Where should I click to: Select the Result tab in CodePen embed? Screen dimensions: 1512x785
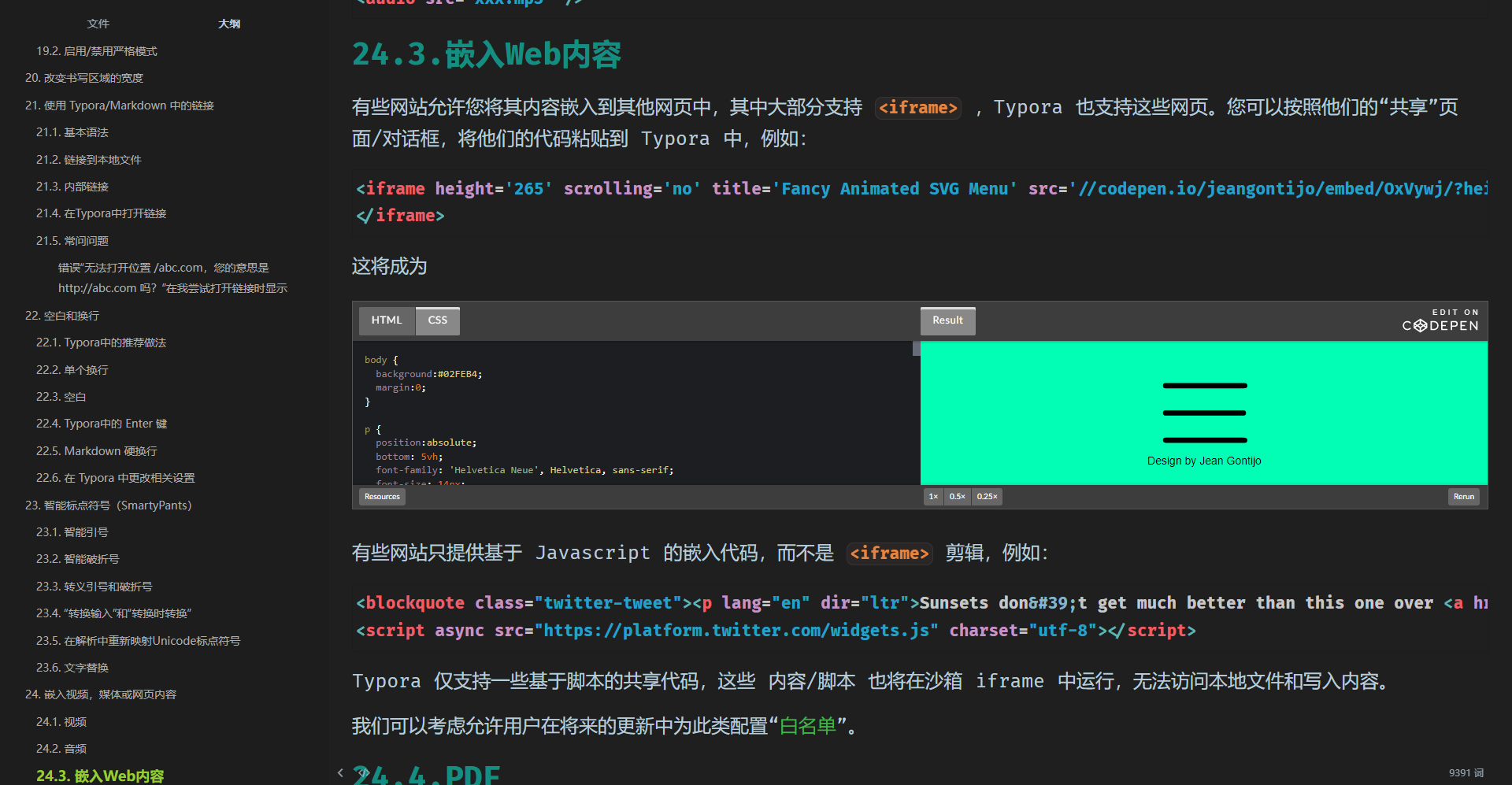tap(948, 320)
